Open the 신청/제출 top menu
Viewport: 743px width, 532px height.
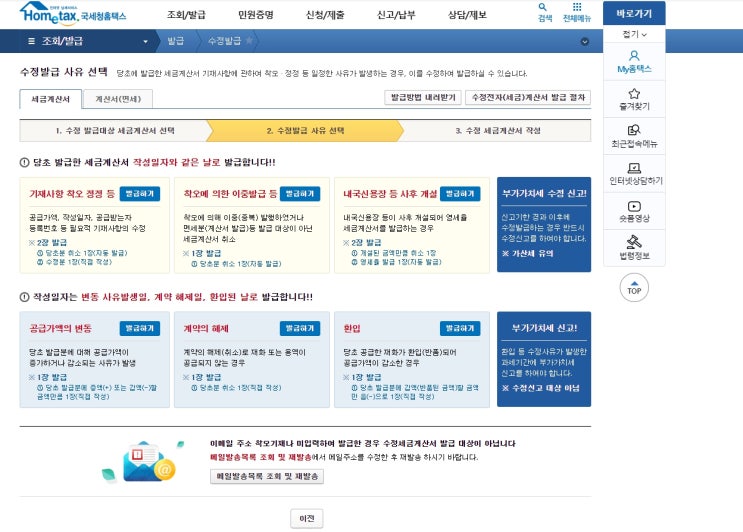pyautogui.click(x=325, y=15)
